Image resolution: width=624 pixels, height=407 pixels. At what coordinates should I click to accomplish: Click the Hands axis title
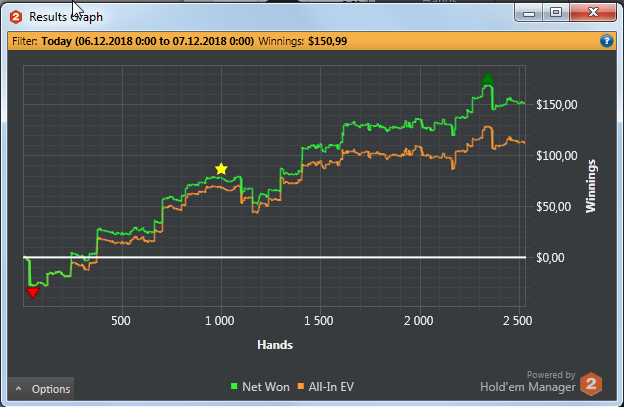[275, 345]
